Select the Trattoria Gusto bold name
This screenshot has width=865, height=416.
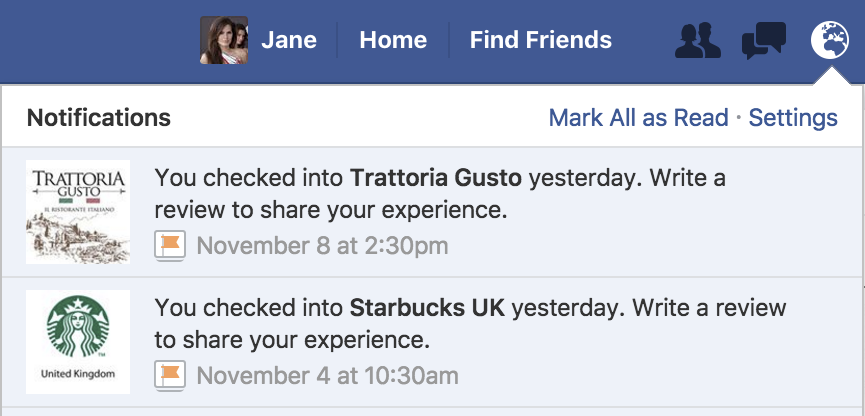[436, 178]
